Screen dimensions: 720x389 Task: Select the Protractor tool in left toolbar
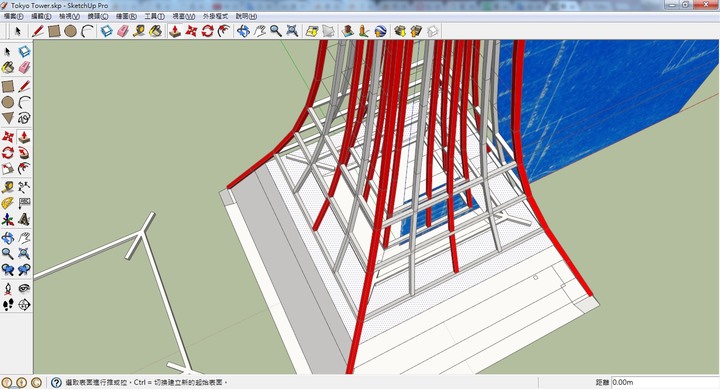tap(7, 203)
